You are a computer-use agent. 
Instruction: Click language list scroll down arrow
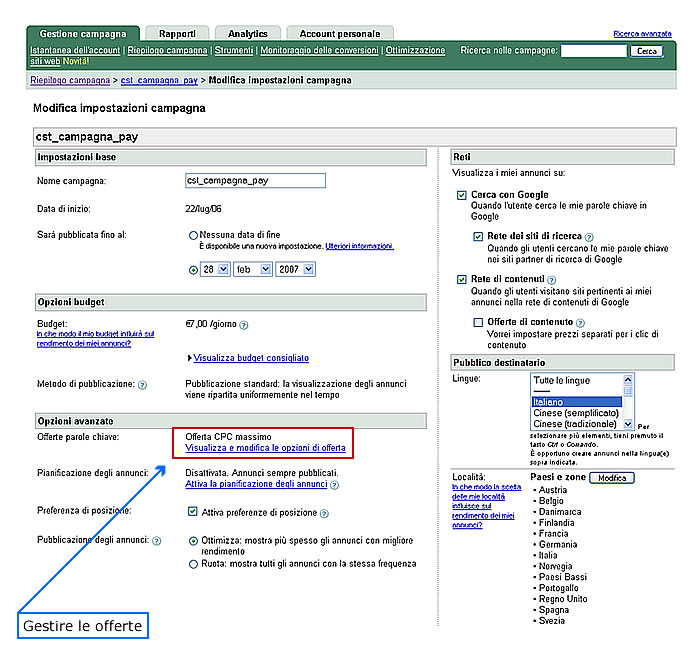[628, 424]
